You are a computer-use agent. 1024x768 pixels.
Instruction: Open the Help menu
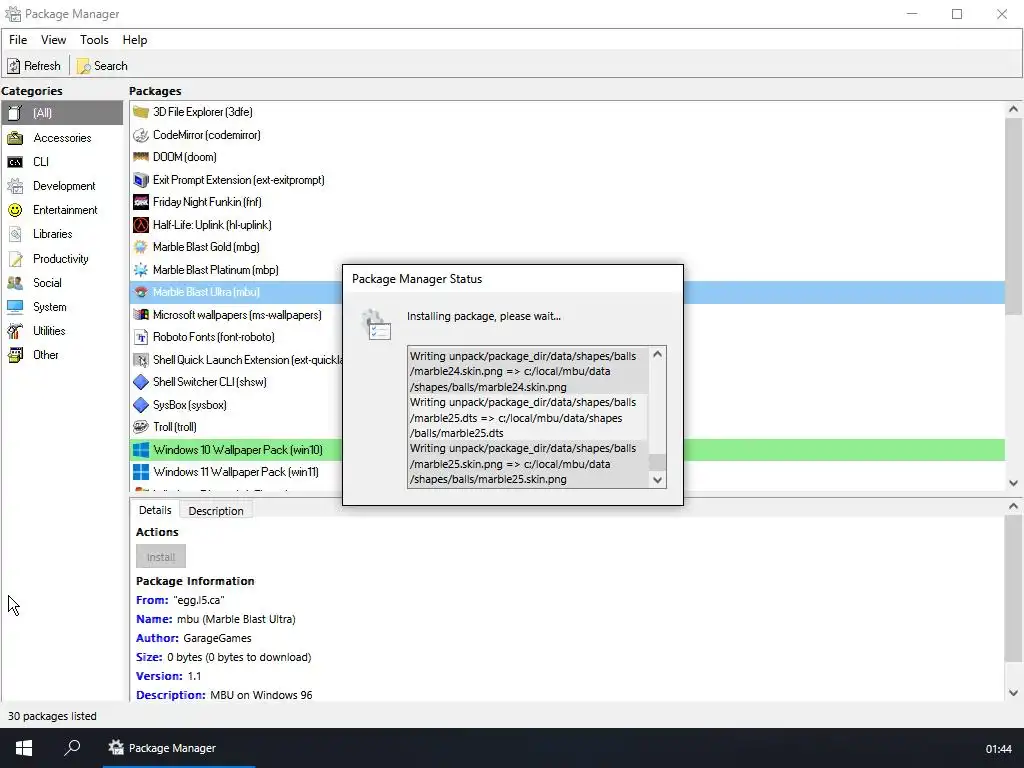(x=135, y=40)
